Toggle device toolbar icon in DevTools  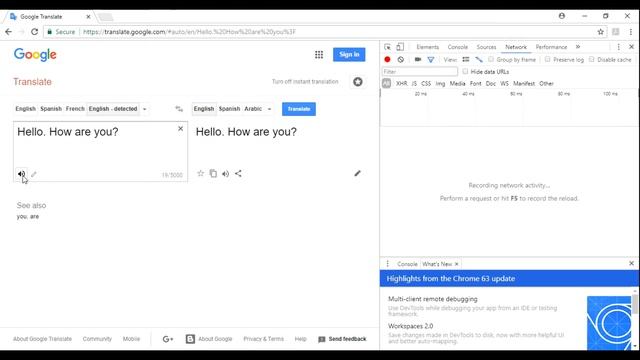click(x=400, y=47)
